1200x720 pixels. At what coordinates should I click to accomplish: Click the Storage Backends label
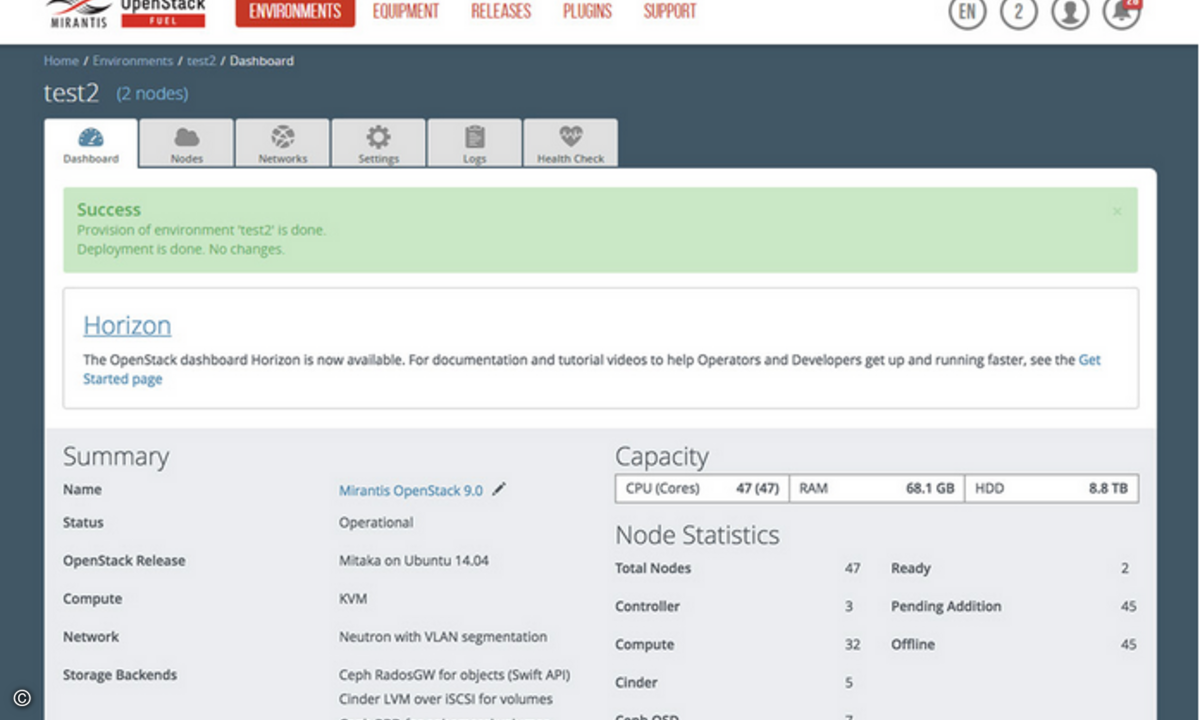click(x=120, y=675)
